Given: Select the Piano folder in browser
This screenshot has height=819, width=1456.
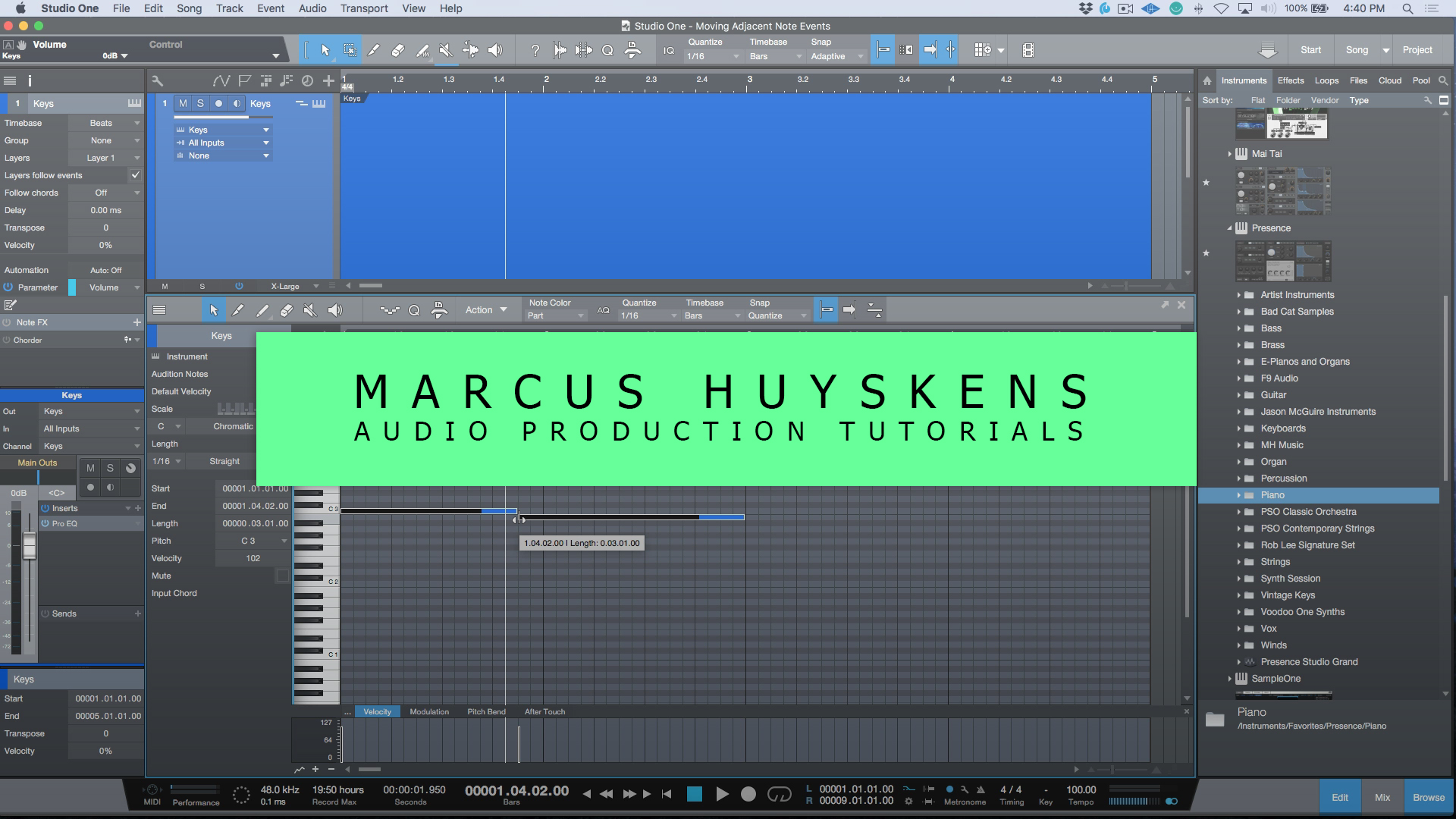Looking at the screenshot, I should (1319, 495).
